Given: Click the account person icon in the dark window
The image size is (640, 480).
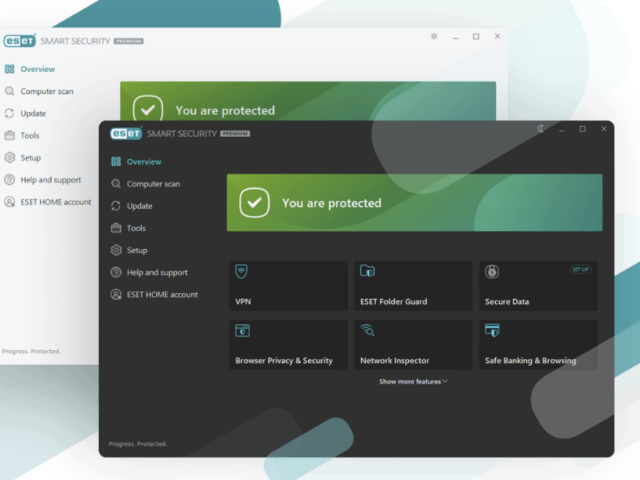Looking at the screenshot, I should [116, 294].
